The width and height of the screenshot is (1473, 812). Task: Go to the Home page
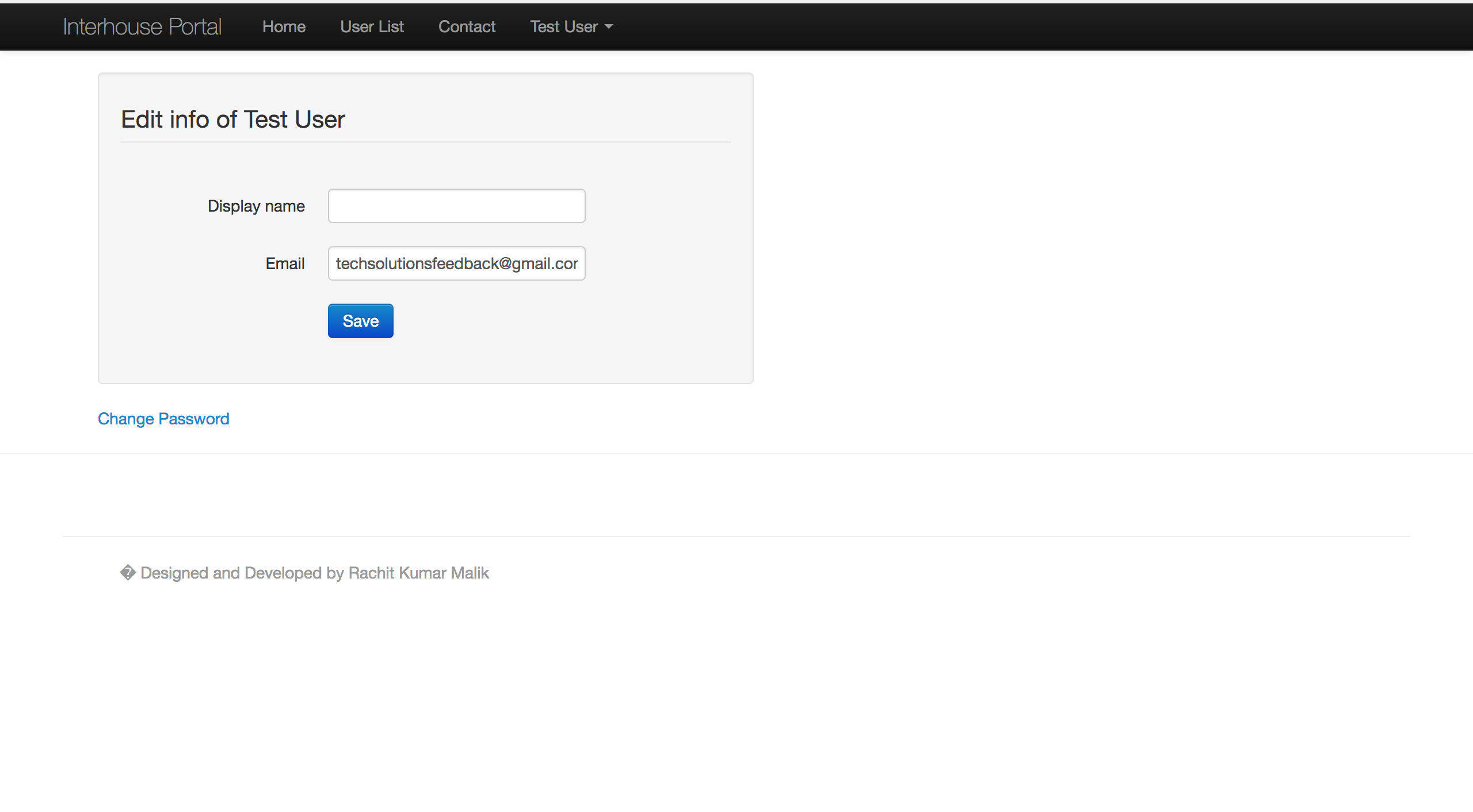pyautogui.click(x=284, y=26)
